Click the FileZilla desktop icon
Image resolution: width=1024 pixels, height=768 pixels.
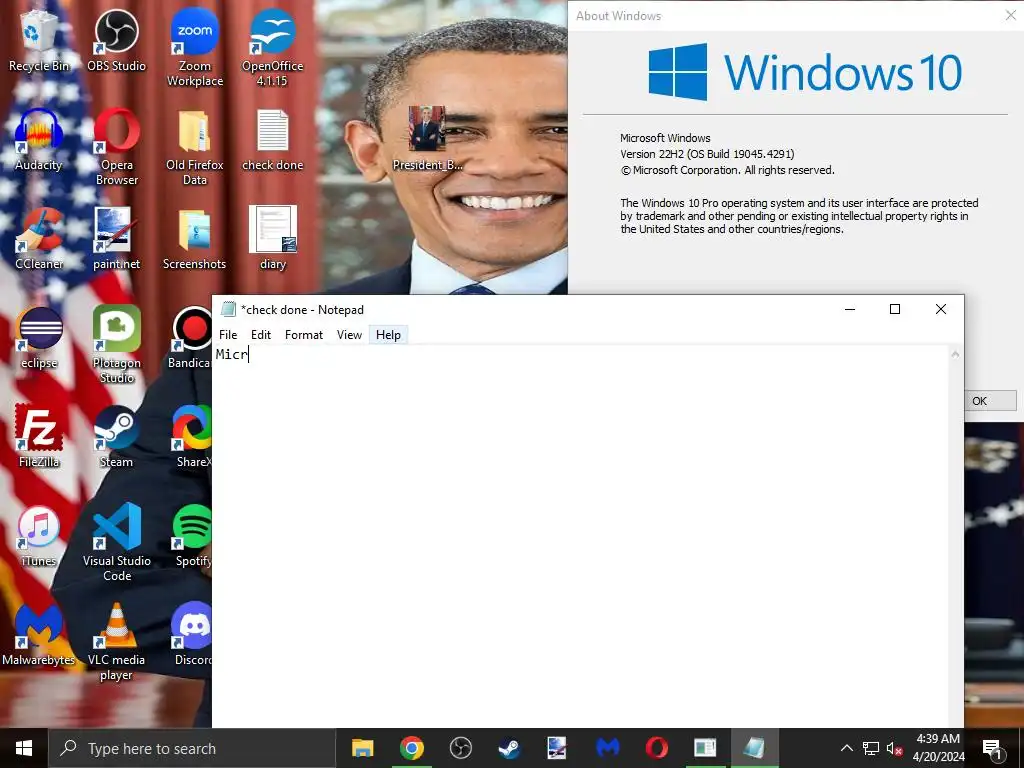pyautogui.click(x=39, y=437)
